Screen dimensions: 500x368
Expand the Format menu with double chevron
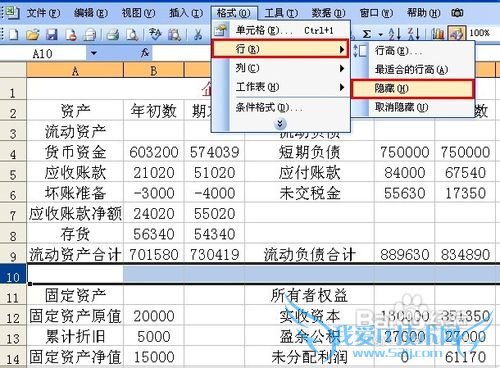click(280, 124)
